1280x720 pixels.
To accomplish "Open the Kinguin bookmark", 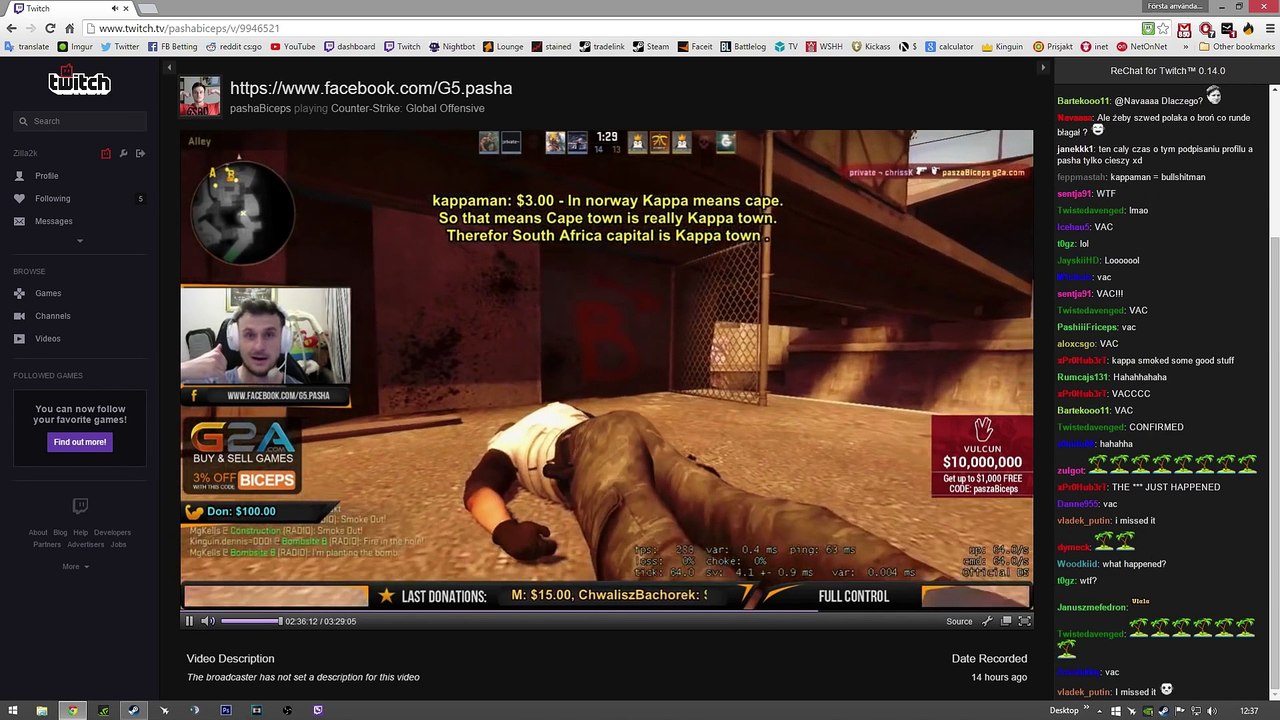I will pos(1002,47).
